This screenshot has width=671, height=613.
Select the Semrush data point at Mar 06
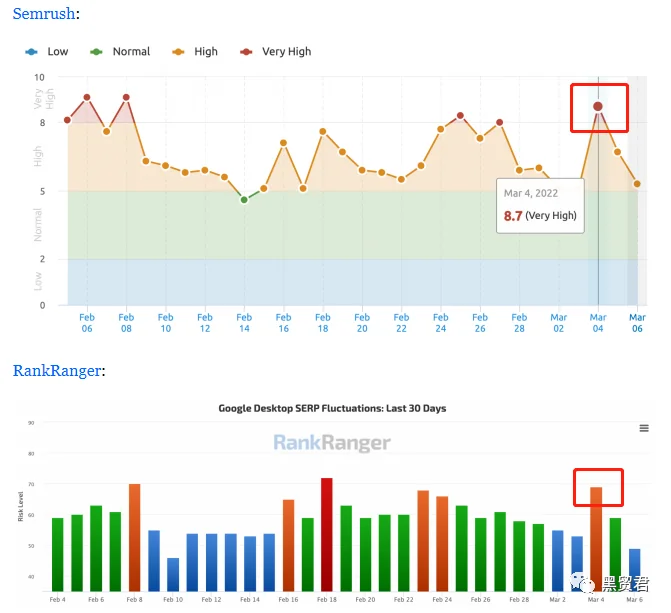point(637,184)
